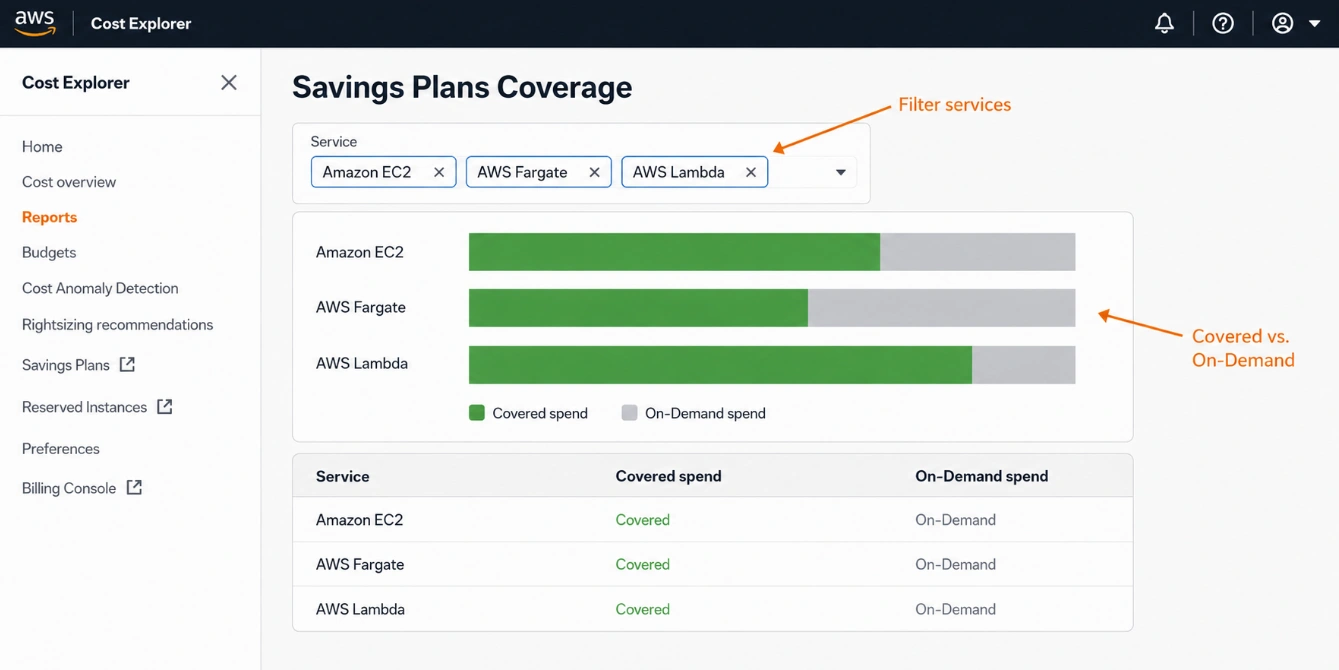This screenshot has width=1339, height=670.
Task: Open the help question mark icon
Action: click(1223, 23)
